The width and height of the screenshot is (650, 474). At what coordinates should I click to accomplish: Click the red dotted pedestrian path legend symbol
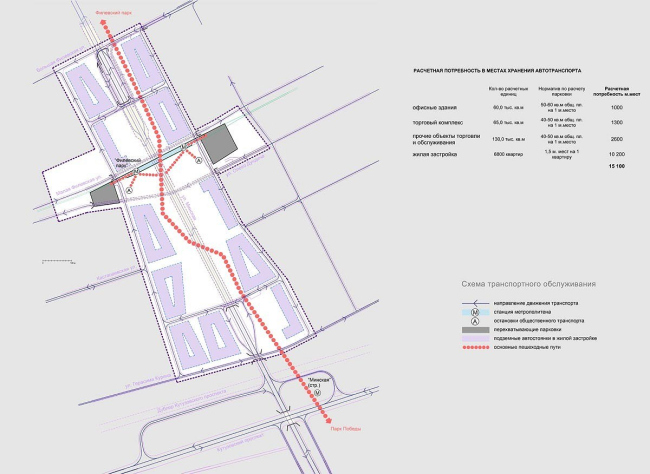tap(477, 348)
